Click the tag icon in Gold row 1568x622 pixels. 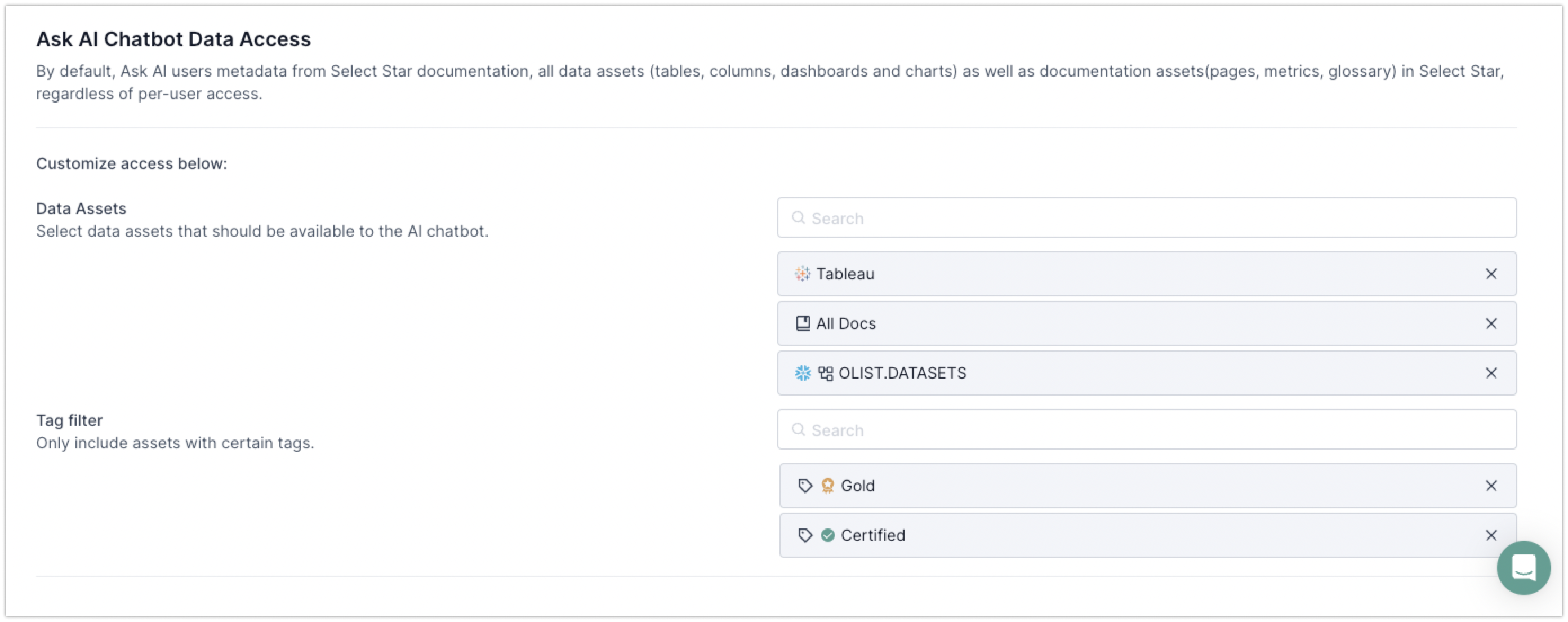pos(805,486)
